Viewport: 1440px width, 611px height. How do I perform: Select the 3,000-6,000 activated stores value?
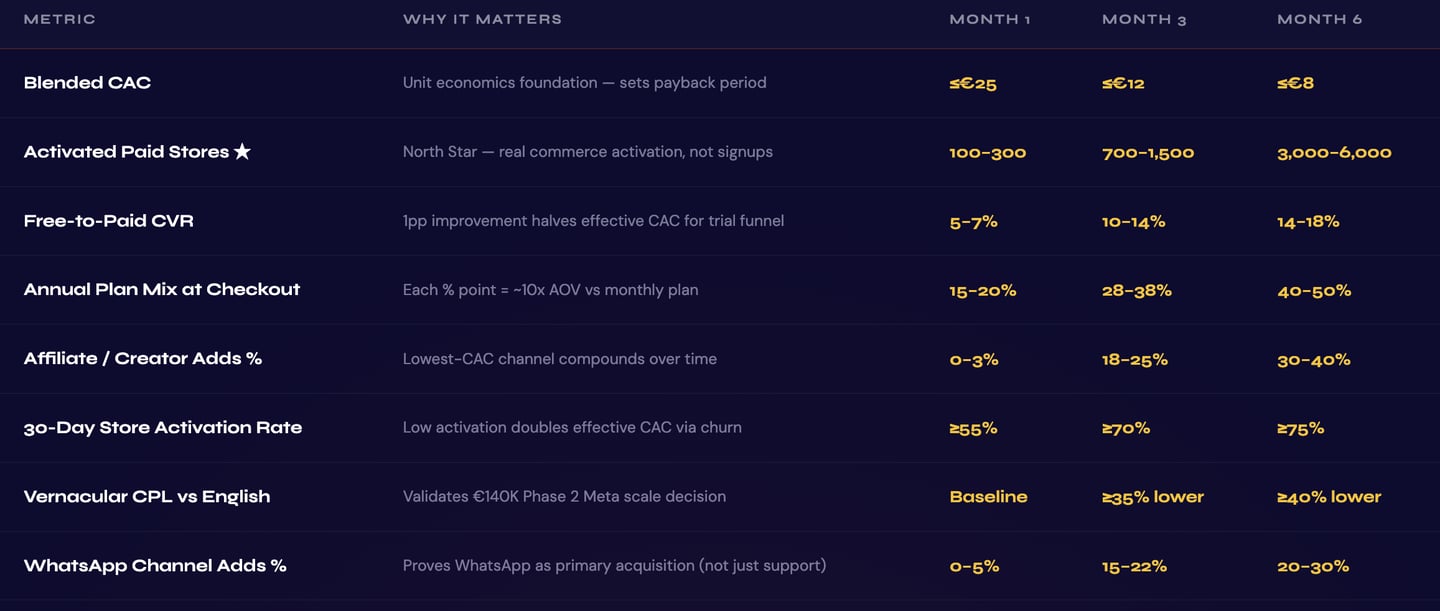(1334, 152)
